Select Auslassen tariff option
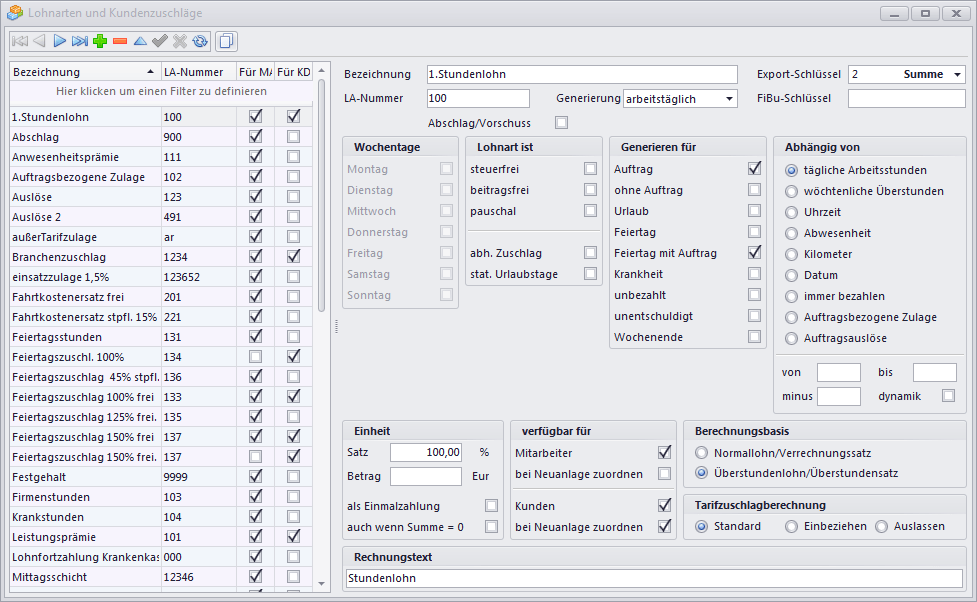Image resolution: width=977 pixels, height=602 pixels. click(881, 527)
